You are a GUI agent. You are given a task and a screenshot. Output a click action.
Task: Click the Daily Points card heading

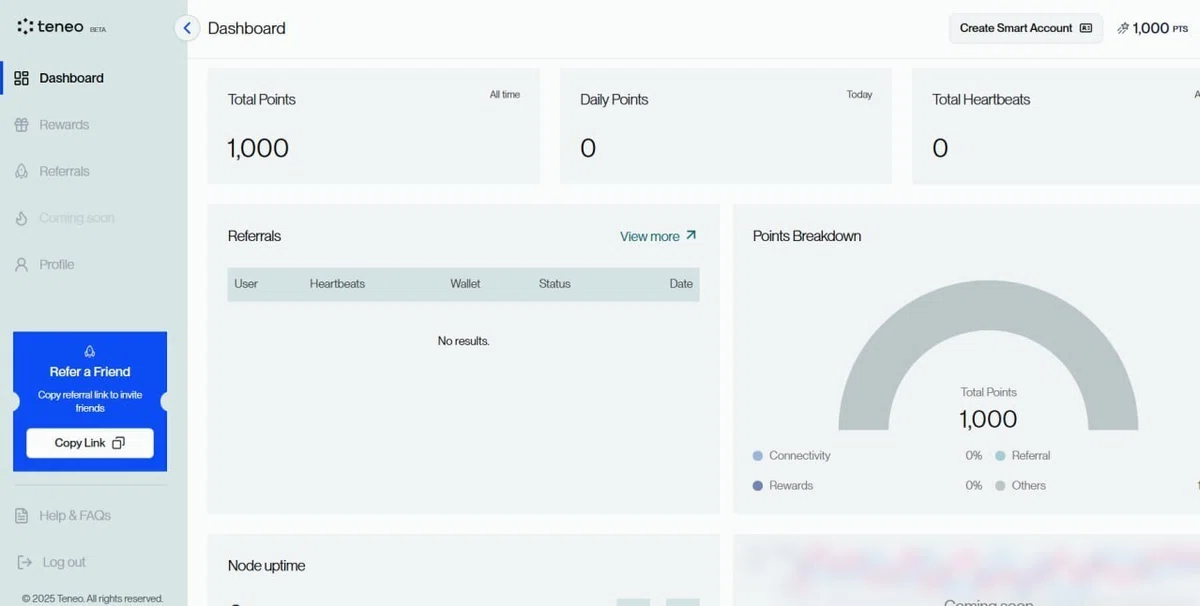coord(614,100)
